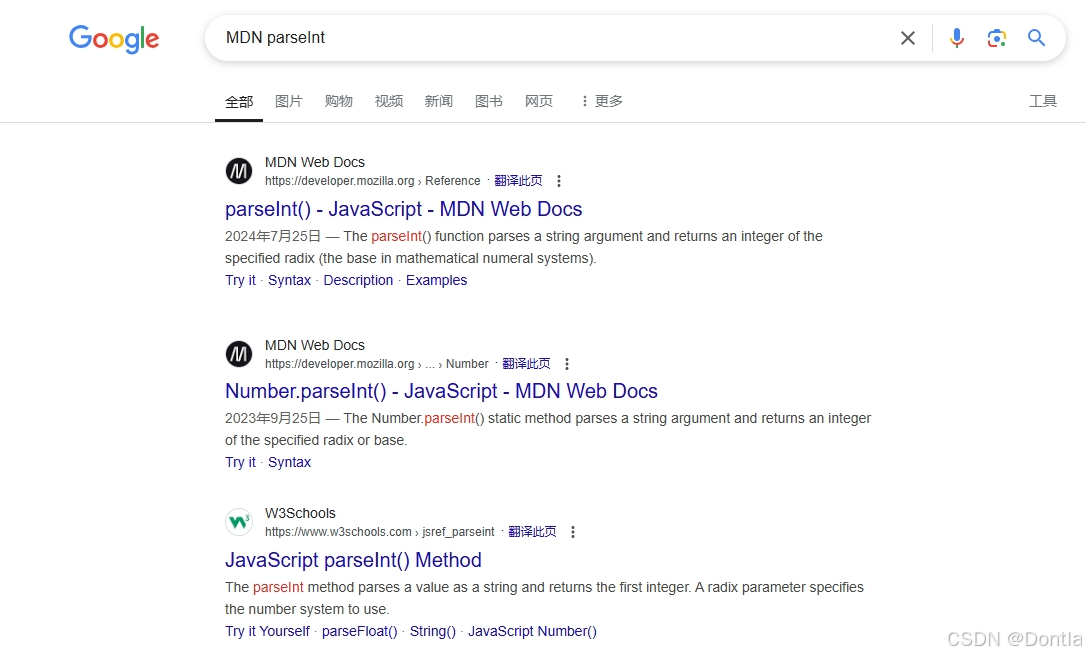Image resolution: width=1086 pixels, height=656 pixels.
Task: Click Try it under Number.parseInt() result
Action: coord(240,463)
